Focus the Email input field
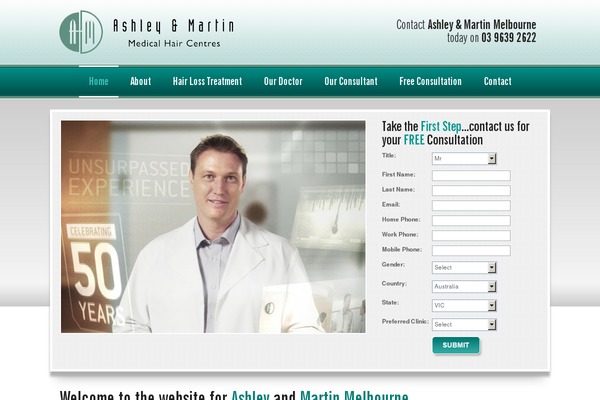The image size is (600, 400). point(471,206)
